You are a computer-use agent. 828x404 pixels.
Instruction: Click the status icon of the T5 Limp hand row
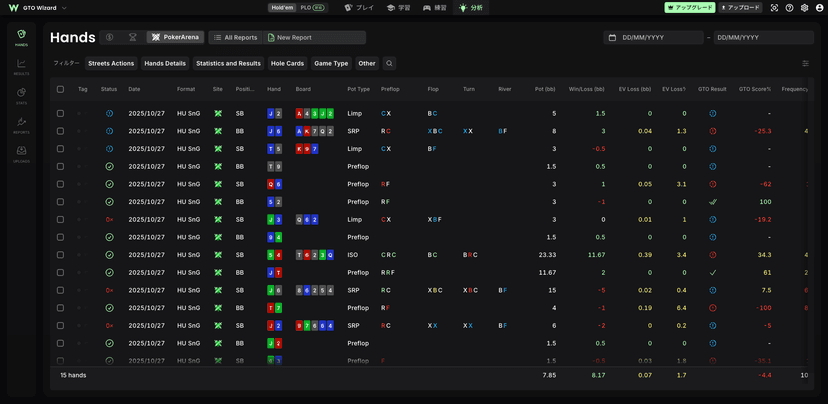(109, 149)
